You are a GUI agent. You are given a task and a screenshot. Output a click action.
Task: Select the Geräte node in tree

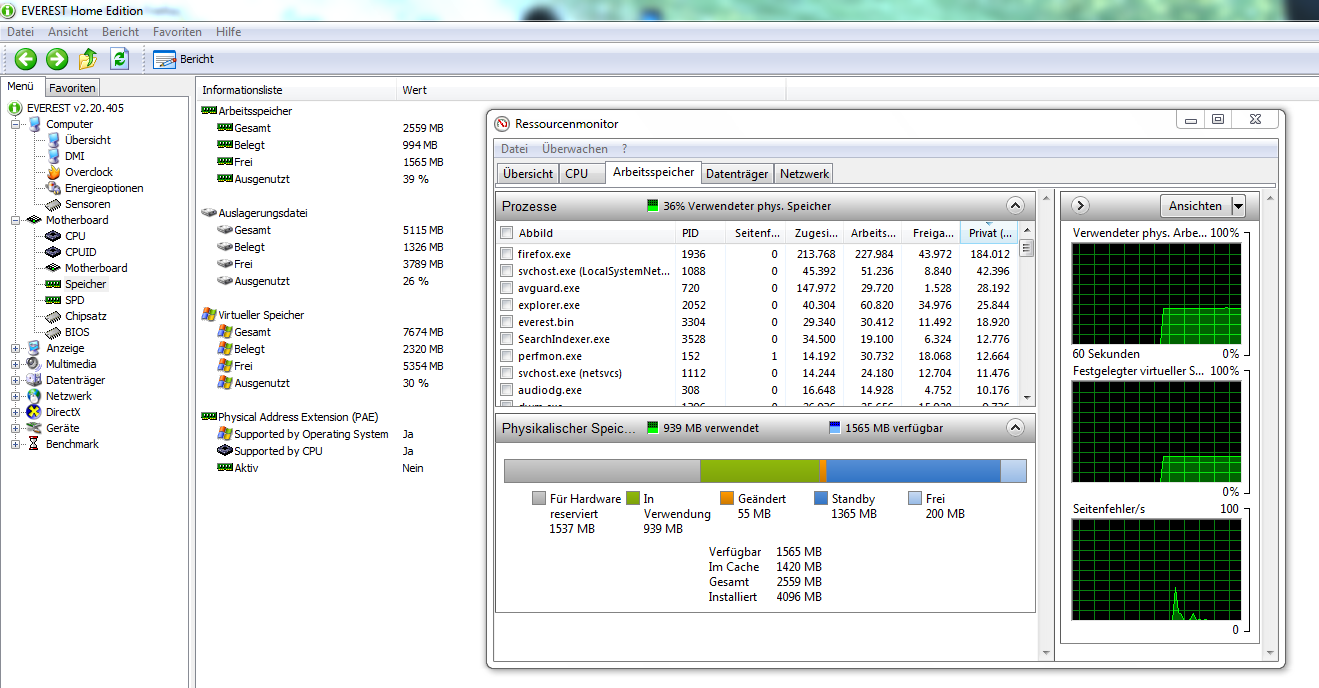pyautogui.click(x=62, y=428)
